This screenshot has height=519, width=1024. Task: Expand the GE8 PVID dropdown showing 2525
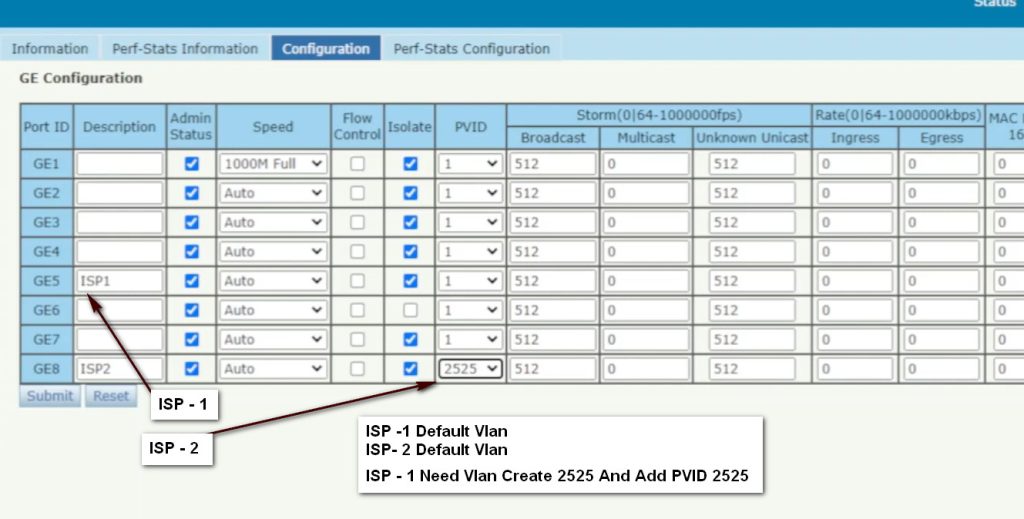470,369
